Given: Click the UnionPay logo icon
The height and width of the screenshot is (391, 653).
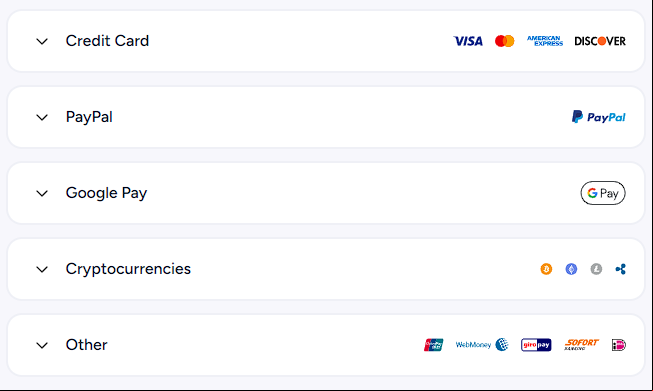Looking at the screenshot, I should [x=434, y=345].
